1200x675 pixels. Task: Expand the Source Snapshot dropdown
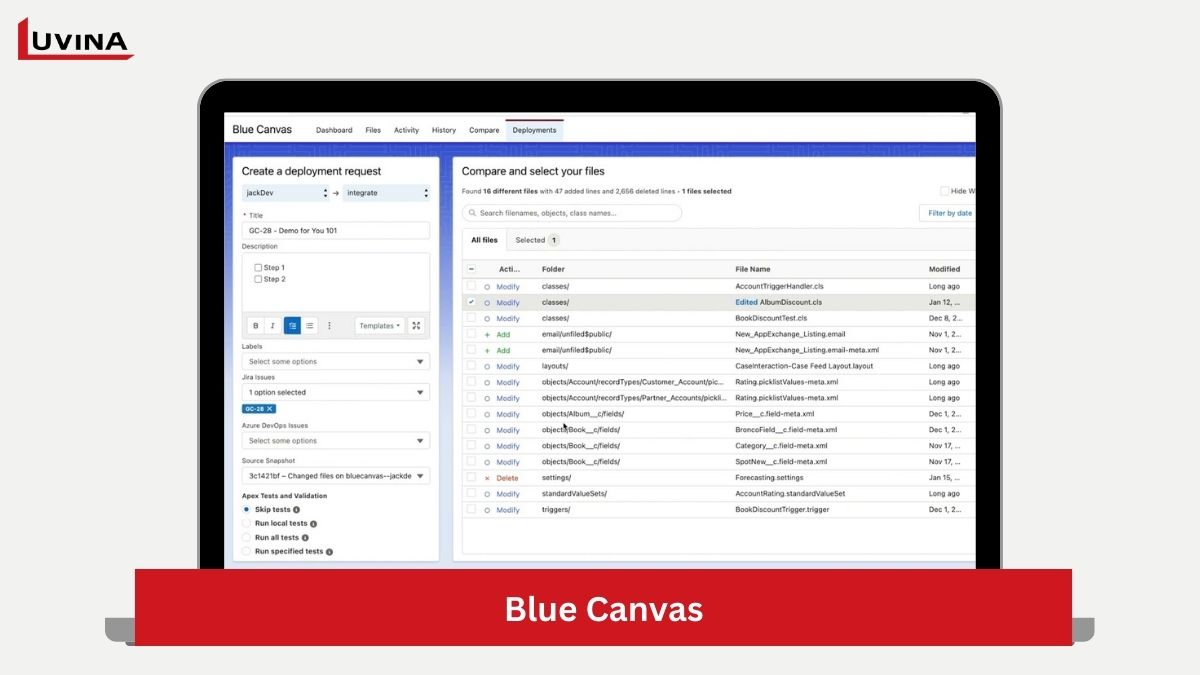coord(335,476)
